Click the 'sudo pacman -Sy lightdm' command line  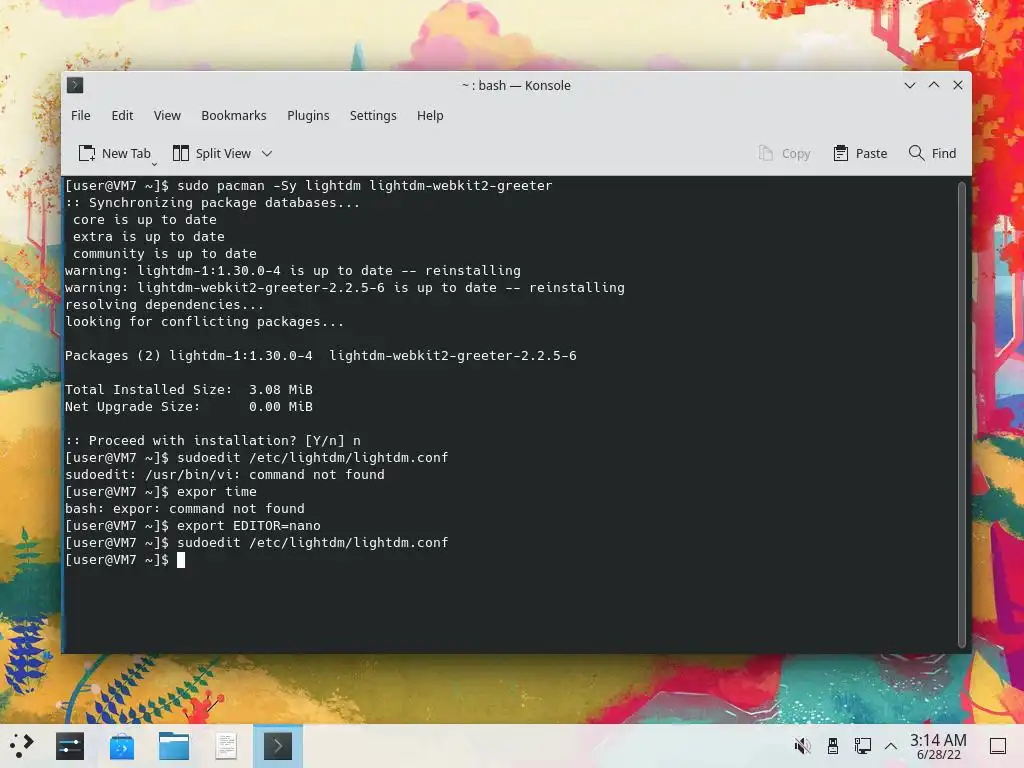pyautogui.click(x=308, y=185)
